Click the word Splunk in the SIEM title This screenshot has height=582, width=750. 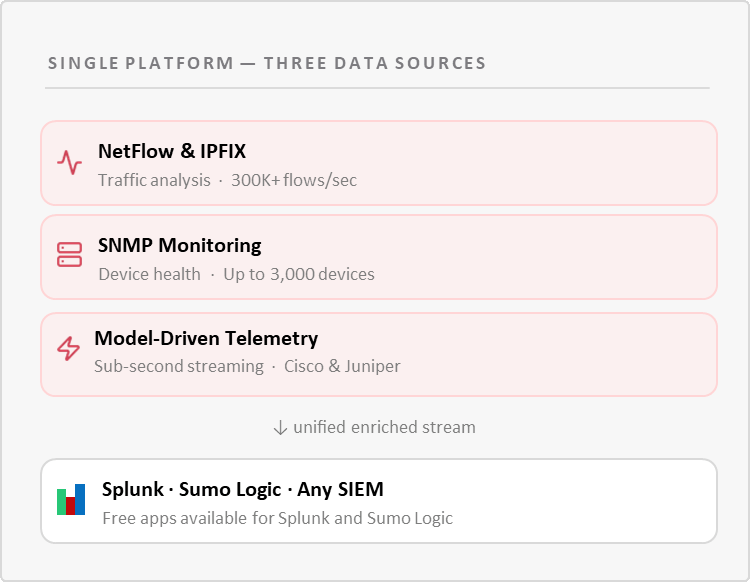point(133,490)
